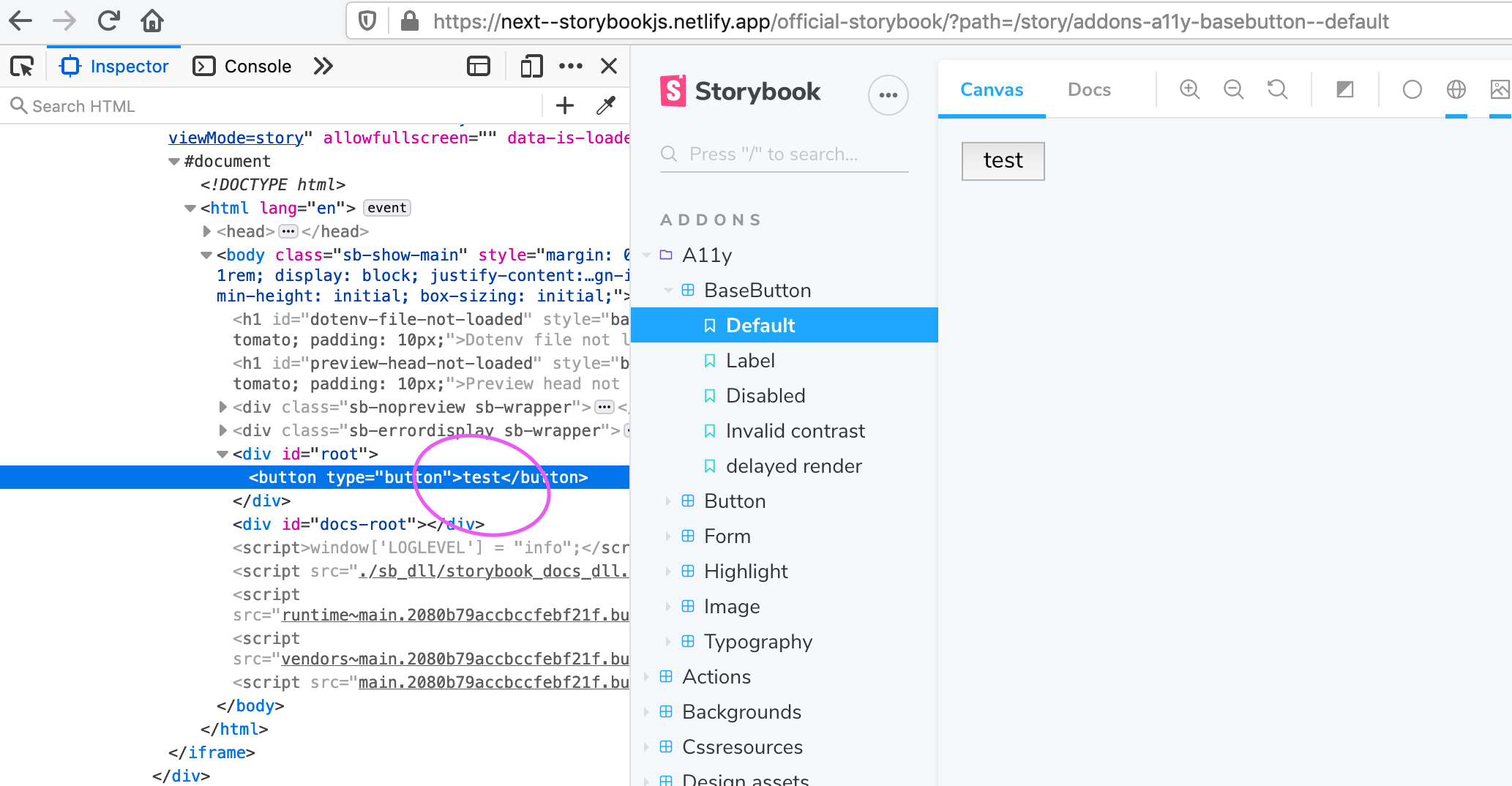This screenshot has height=786, width=1512.
Task: Toggle the vision simulator globe icon
Action: (1456, 89)
